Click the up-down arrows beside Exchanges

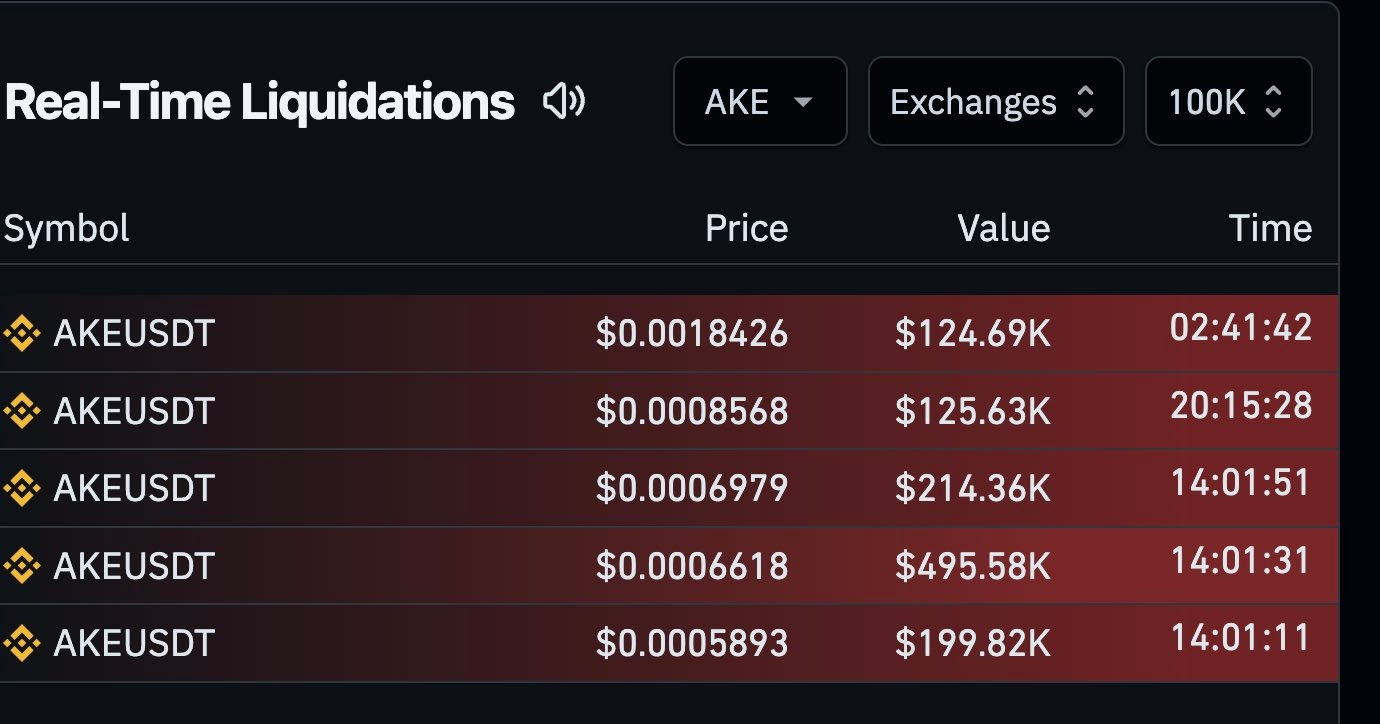click(1085, 101)
